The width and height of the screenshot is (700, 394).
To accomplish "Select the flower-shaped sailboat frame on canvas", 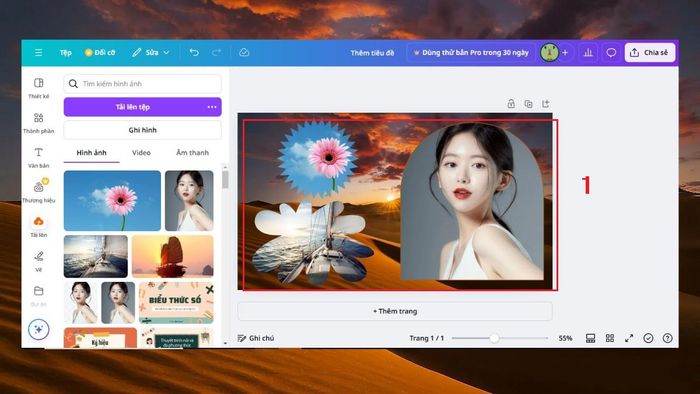I will coord(312,243).
